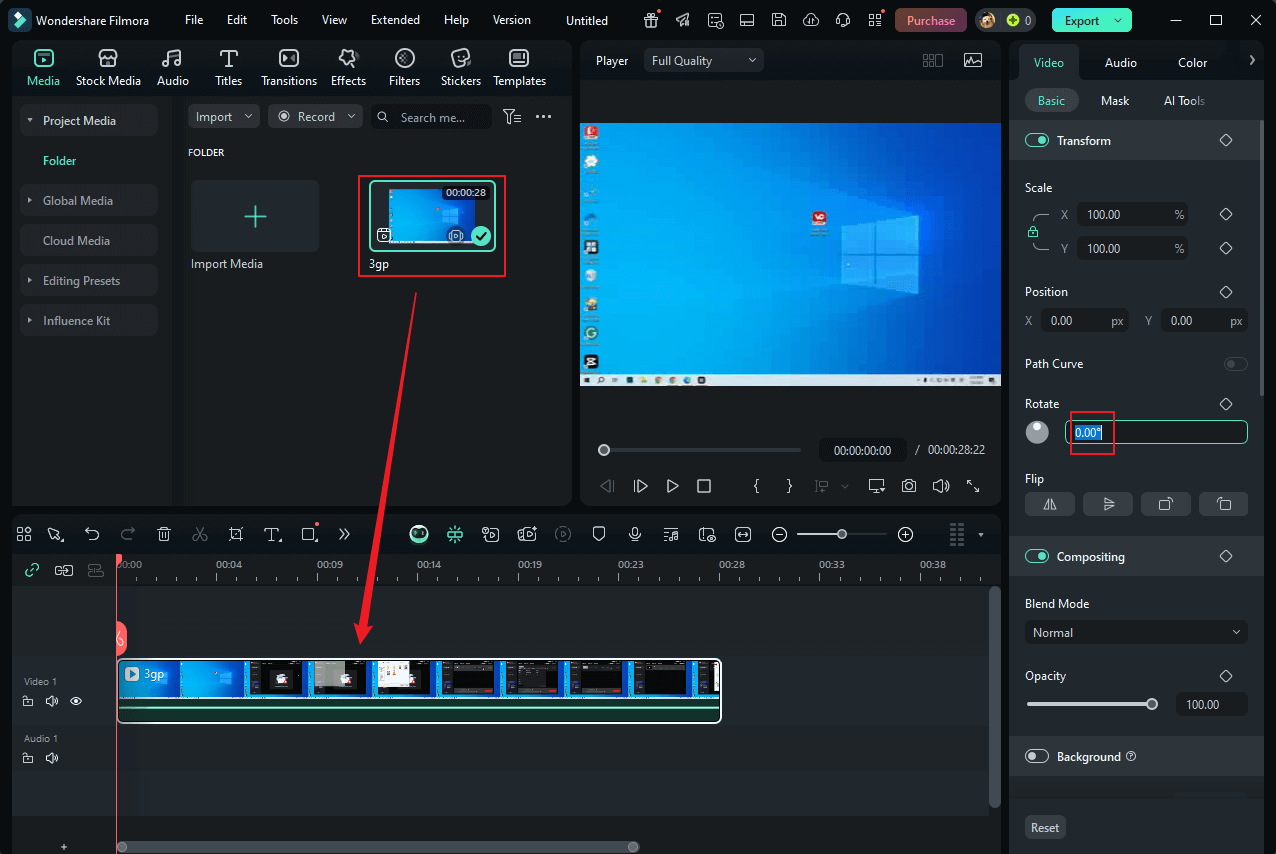The width and height of the screenshot is (1276, 854).
Task: Click the Crop tool in timeline toolbar
Action: click(x=236, y=534)
